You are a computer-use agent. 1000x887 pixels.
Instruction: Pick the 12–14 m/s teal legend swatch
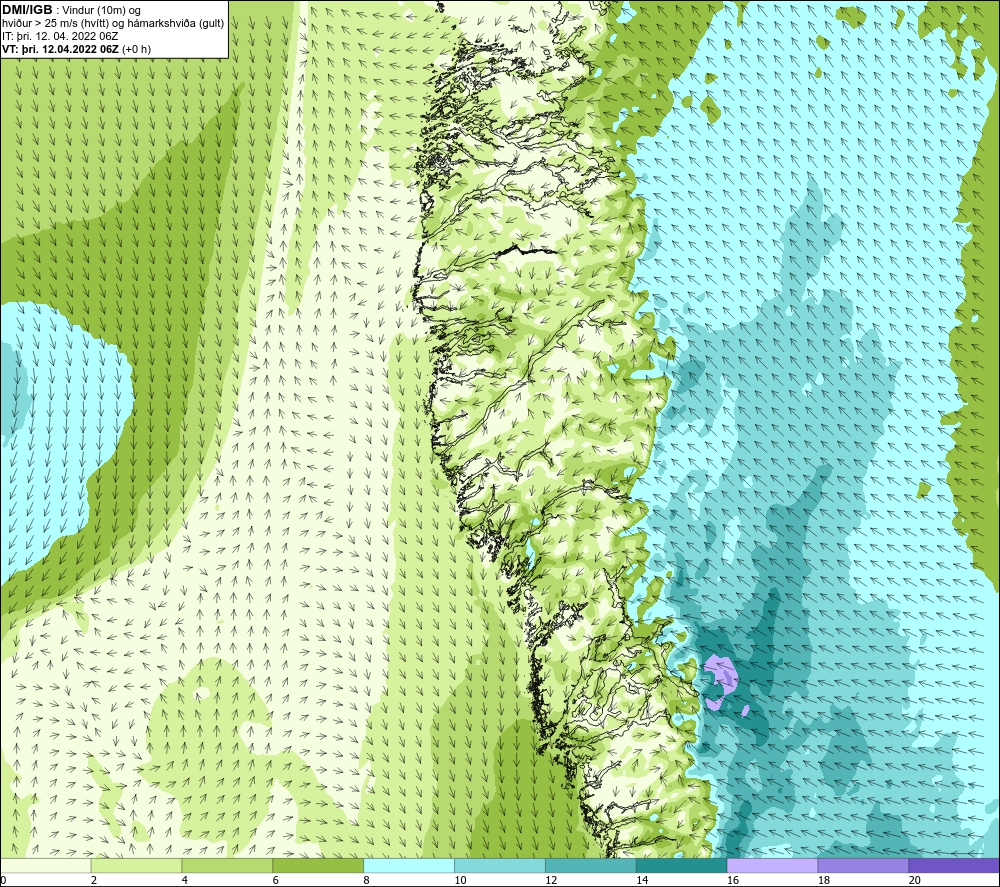click(x=591, y=865)
